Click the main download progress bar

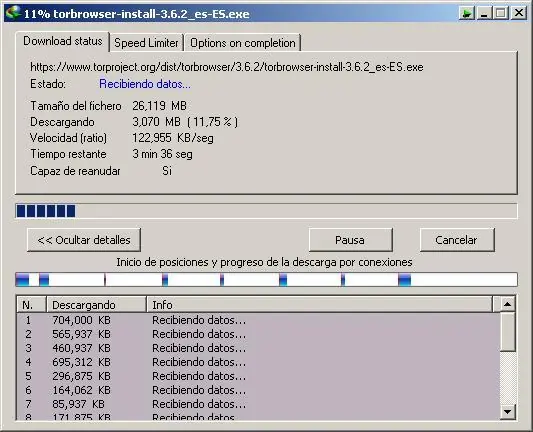266,211
